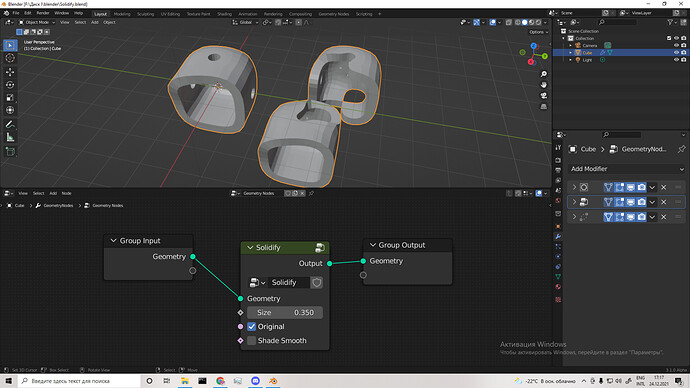Click the fake user shield on Solidify node
Viewport: 690px width, 388px height.
pyautogui.click(x=316, y=282)
